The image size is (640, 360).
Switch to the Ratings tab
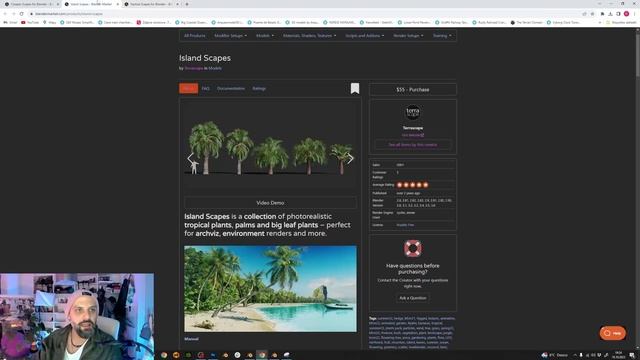259,88
